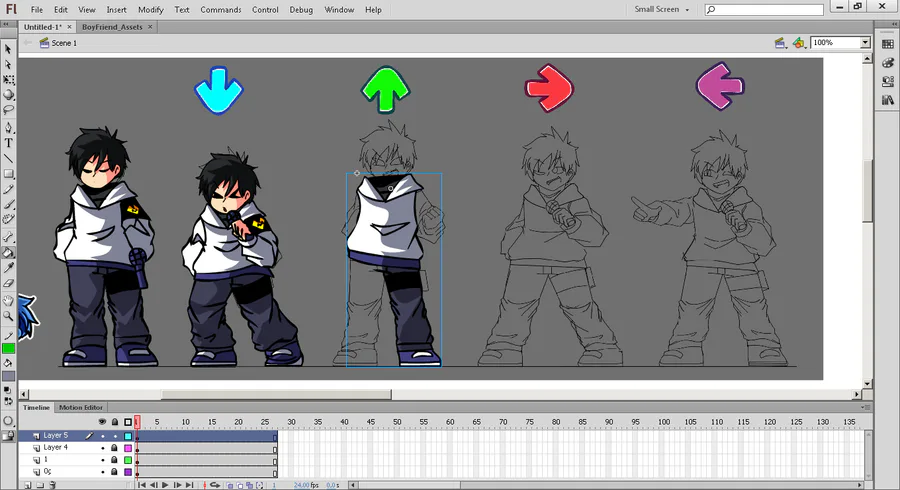
Task: Select the 3D Rotation tool
Action: tap(9, 95)
